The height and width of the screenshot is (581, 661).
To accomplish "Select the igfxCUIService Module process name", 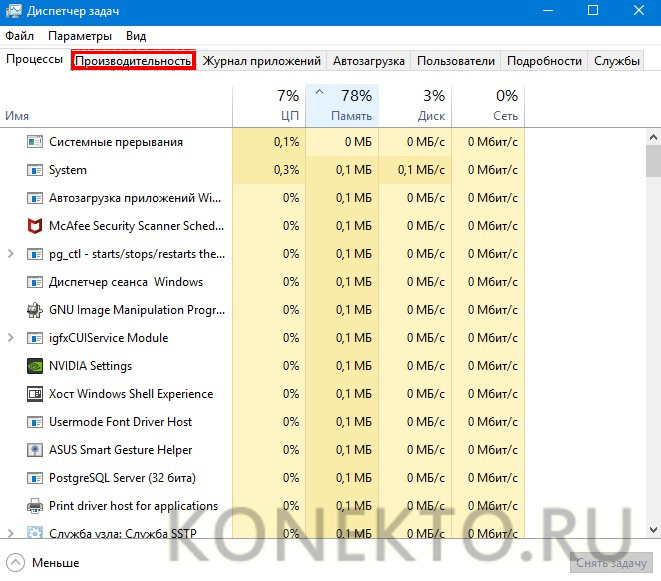I will [x=108, y=338].
